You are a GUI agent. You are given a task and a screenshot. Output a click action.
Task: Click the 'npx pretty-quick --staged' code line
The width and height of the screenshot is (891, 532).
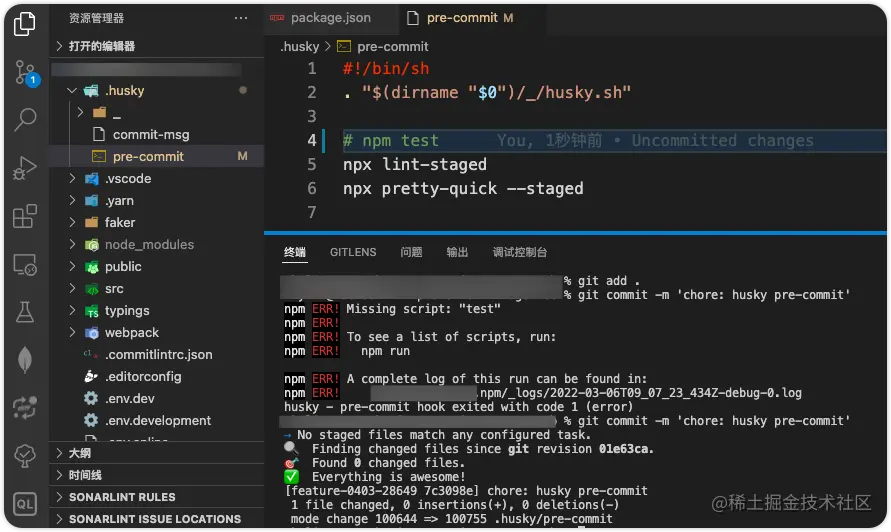point(463,189)
